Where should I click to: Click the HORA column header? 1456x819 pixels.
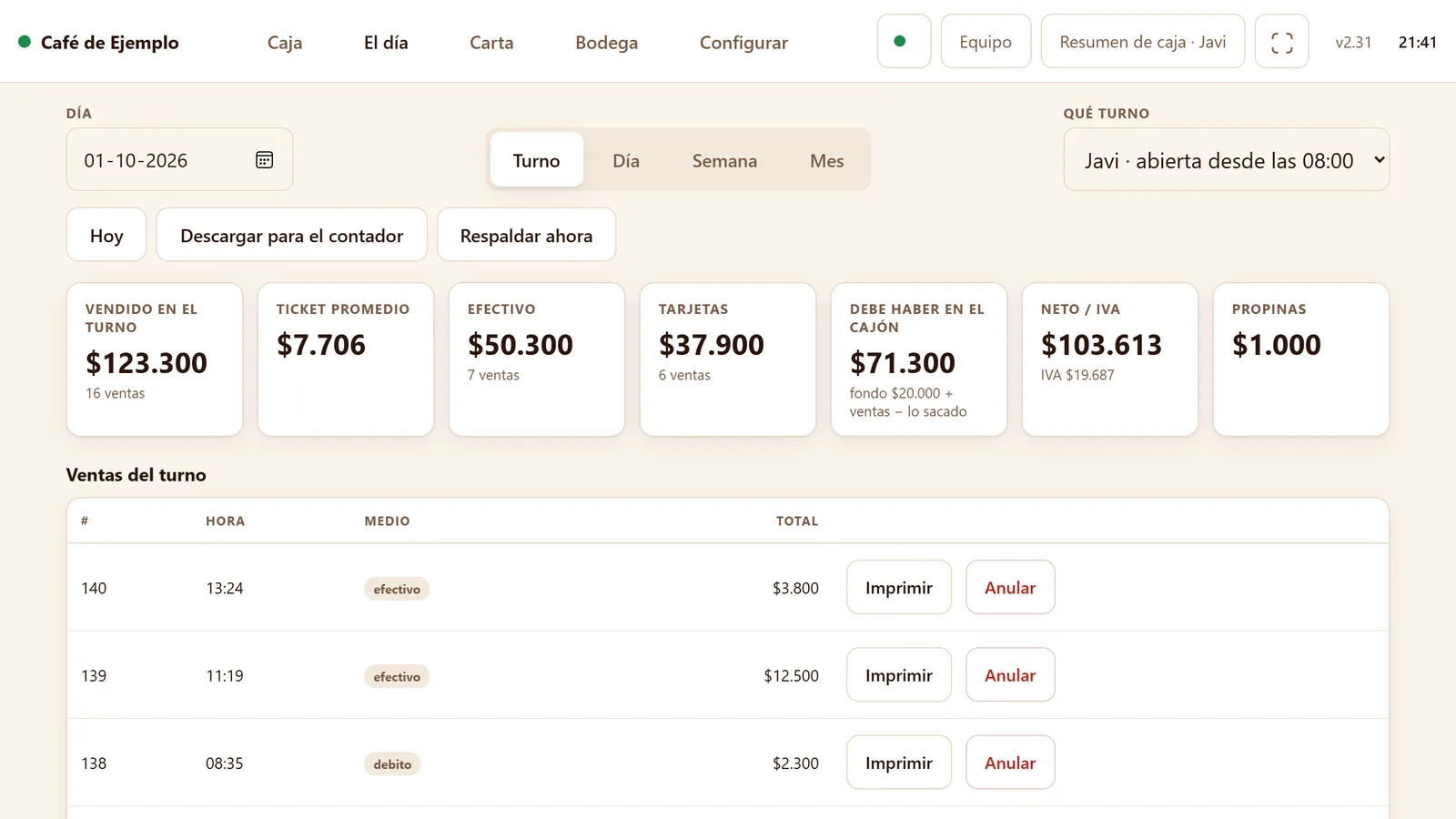pyautogui.click(x=225, y=521)
